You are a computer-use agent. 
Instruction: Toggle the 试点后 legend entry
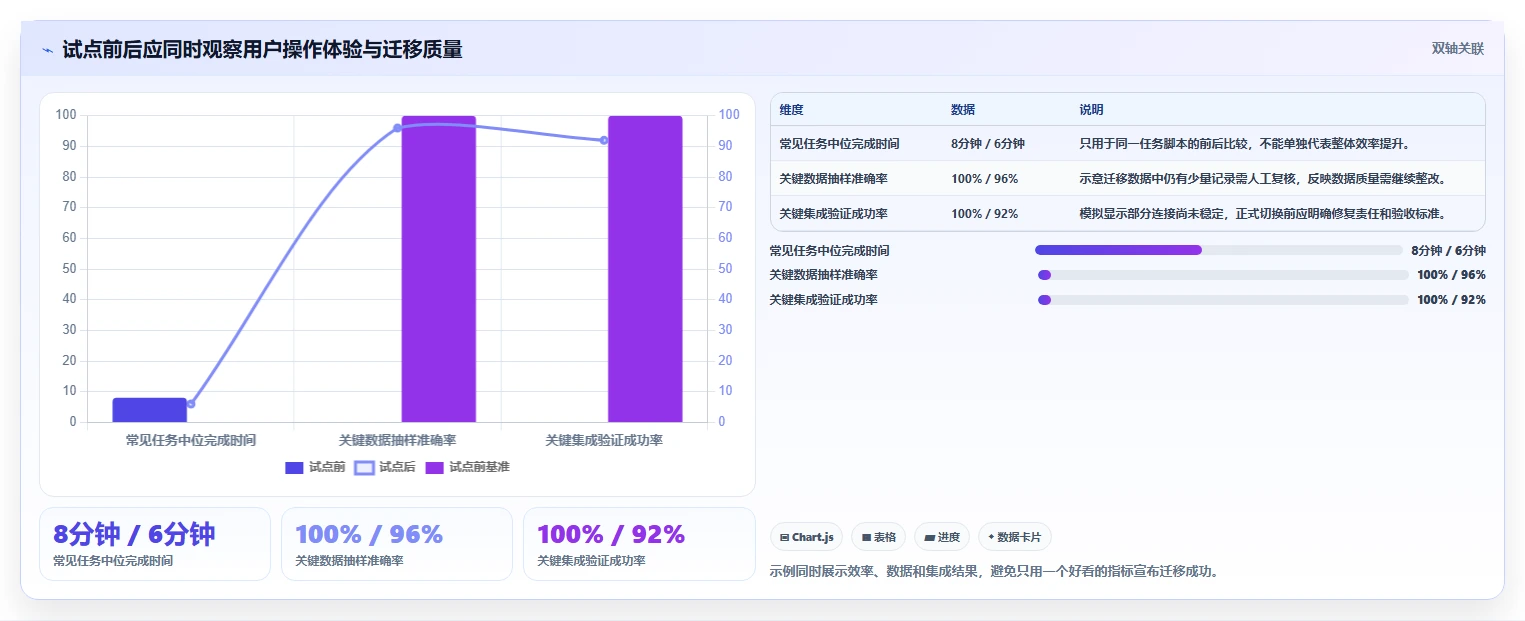point(385,467)
